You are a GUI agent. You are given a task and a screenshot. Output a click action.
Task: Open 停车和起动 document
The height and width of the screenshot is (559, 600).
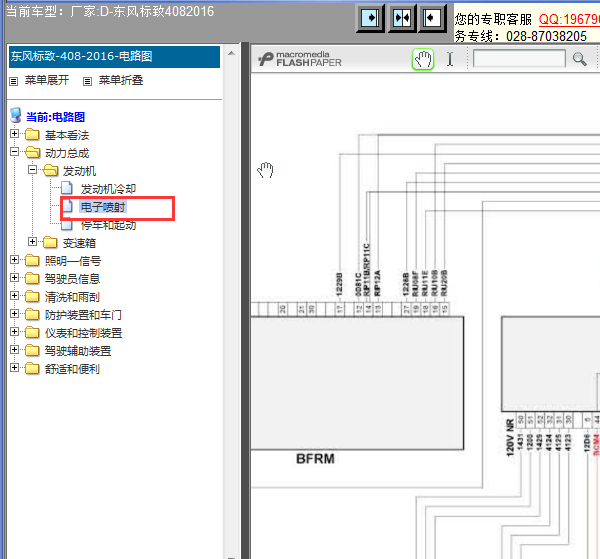pyautogui.click(x=108, y=225)
